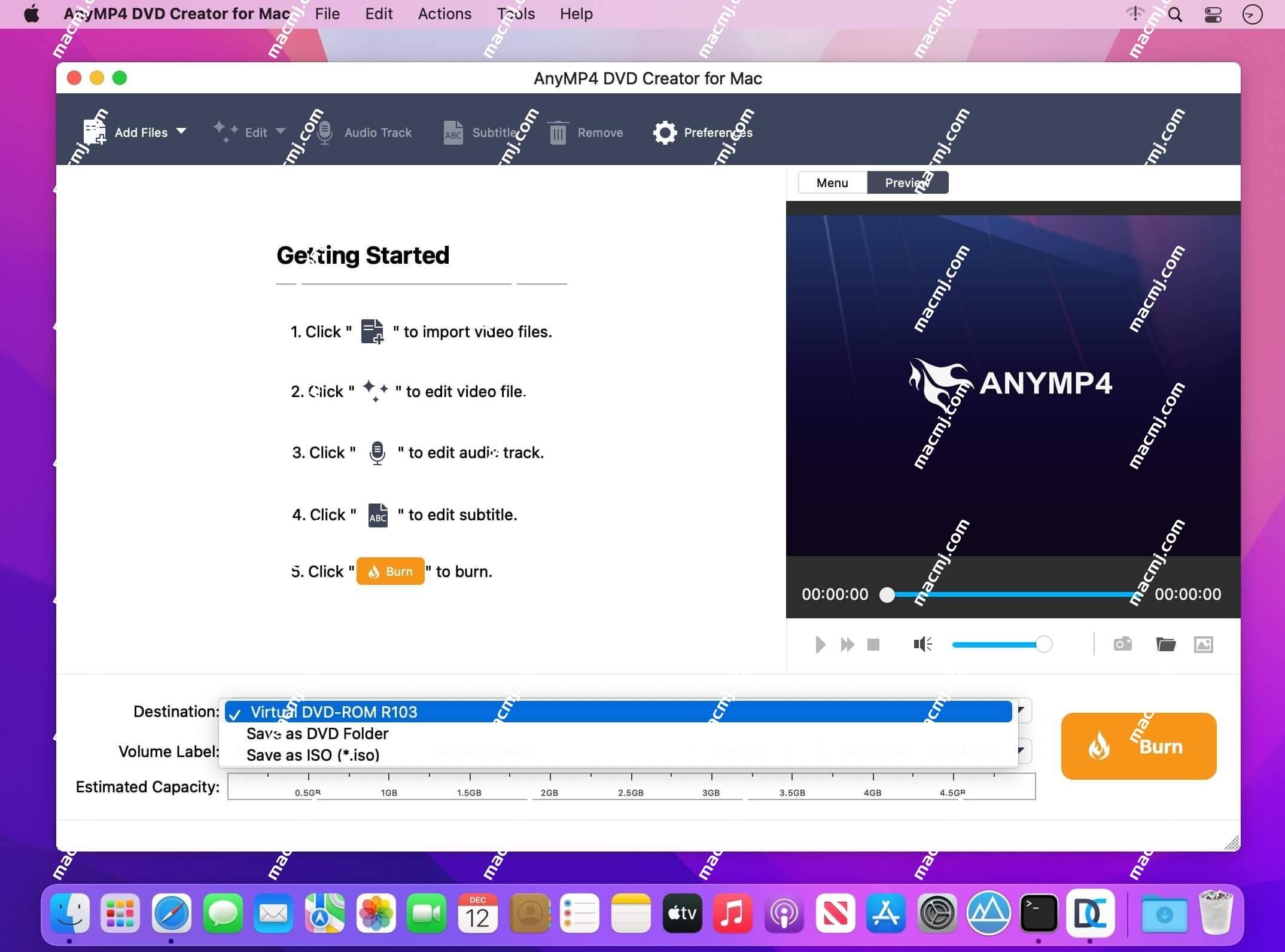Click the Add Files import icon
The height and width of the screenshot is (952, 1285).
94,132
